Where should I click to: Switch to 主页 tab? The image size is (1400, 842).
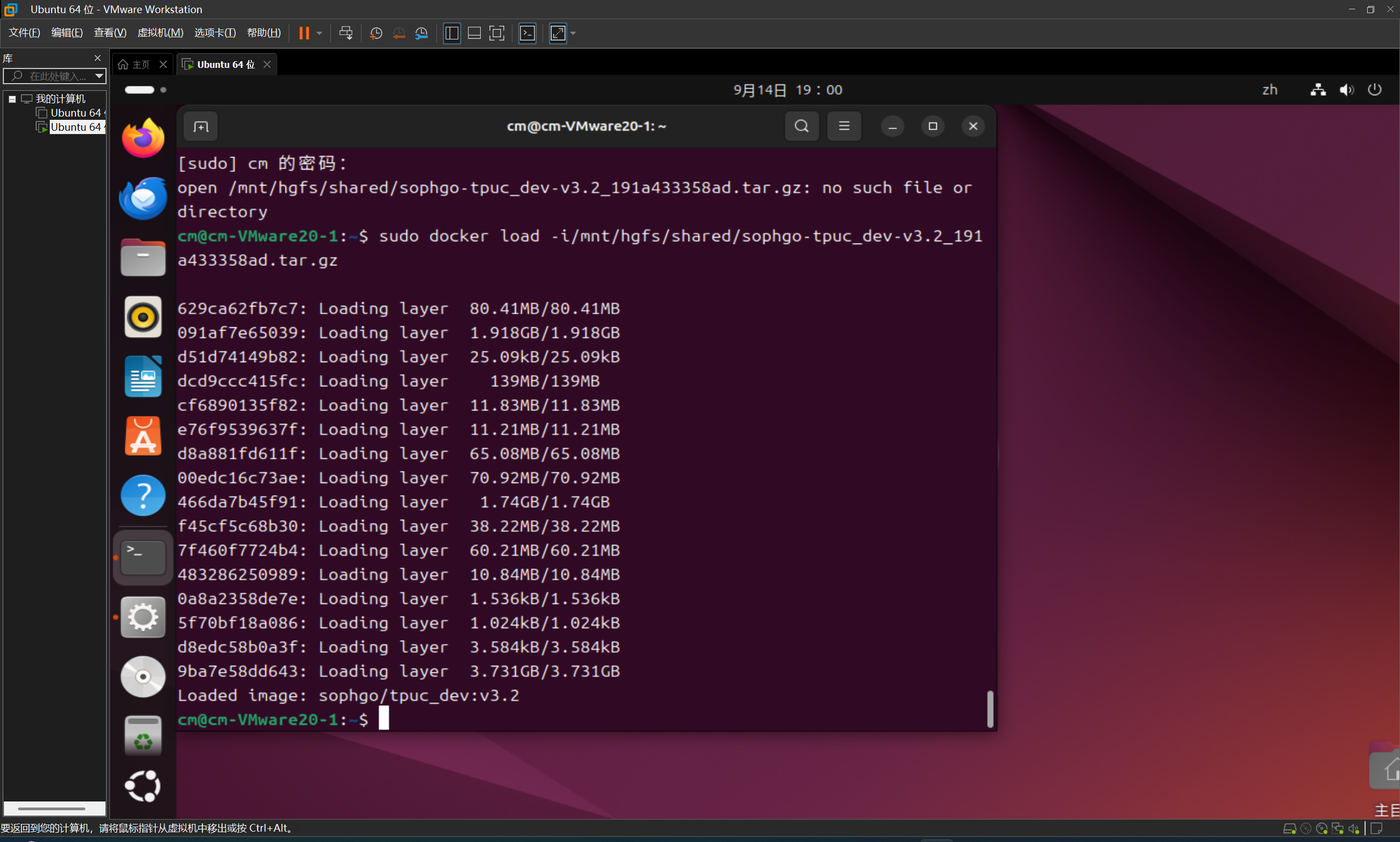pyautogui.click(x=136, y=65)
